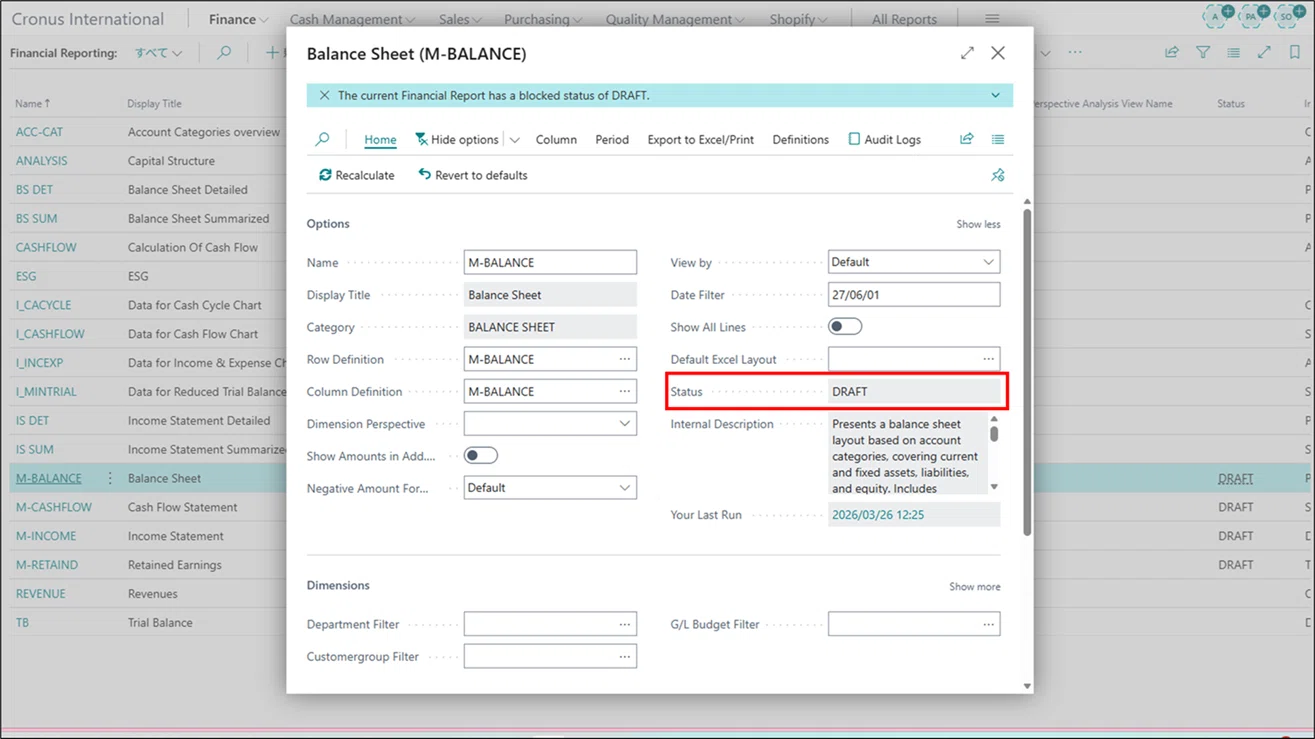The image size is (1315, 739).
Task: Show row options for M-BALANCE
Action: pyautogui.click(x=110, y=478)
